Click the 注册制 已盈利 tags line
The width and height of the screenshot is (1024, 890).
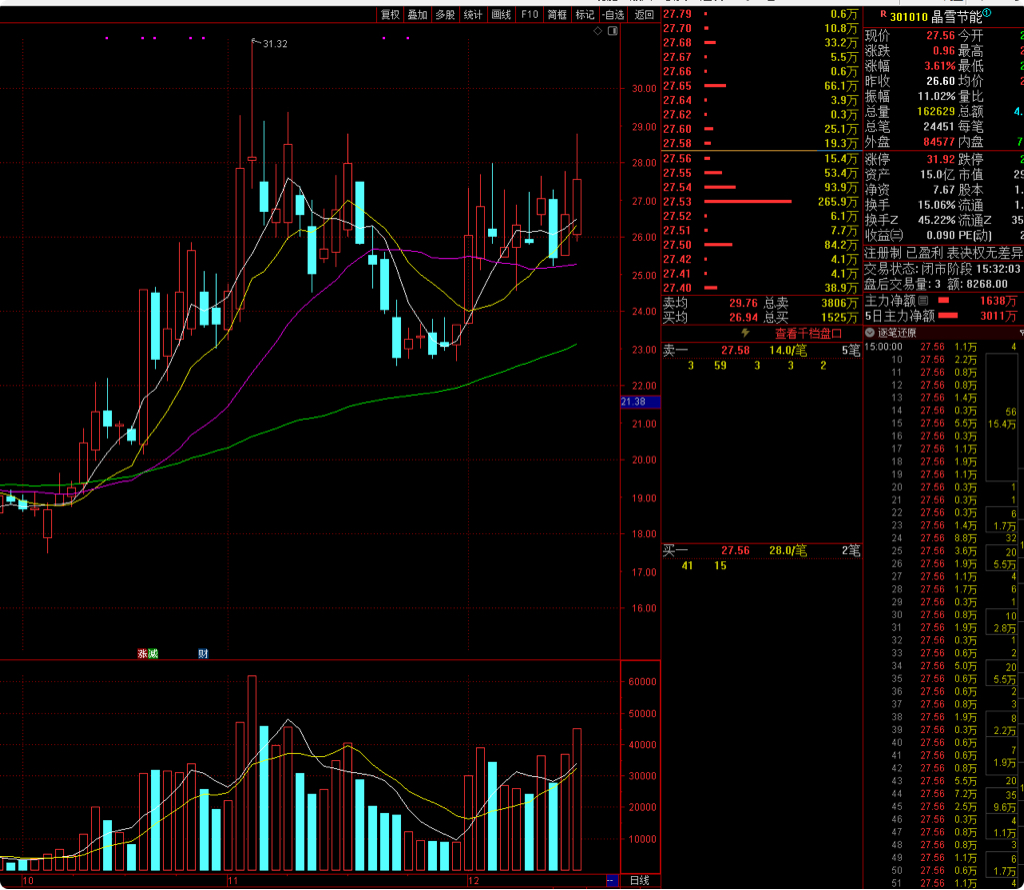tap(944, 253)
